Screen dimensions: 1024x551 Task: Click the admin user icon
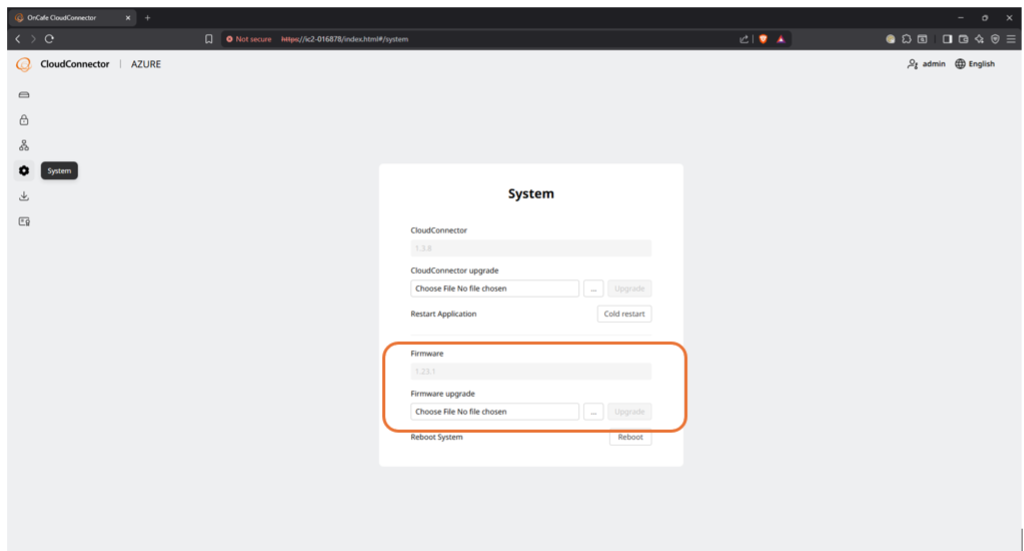(912, 64)
